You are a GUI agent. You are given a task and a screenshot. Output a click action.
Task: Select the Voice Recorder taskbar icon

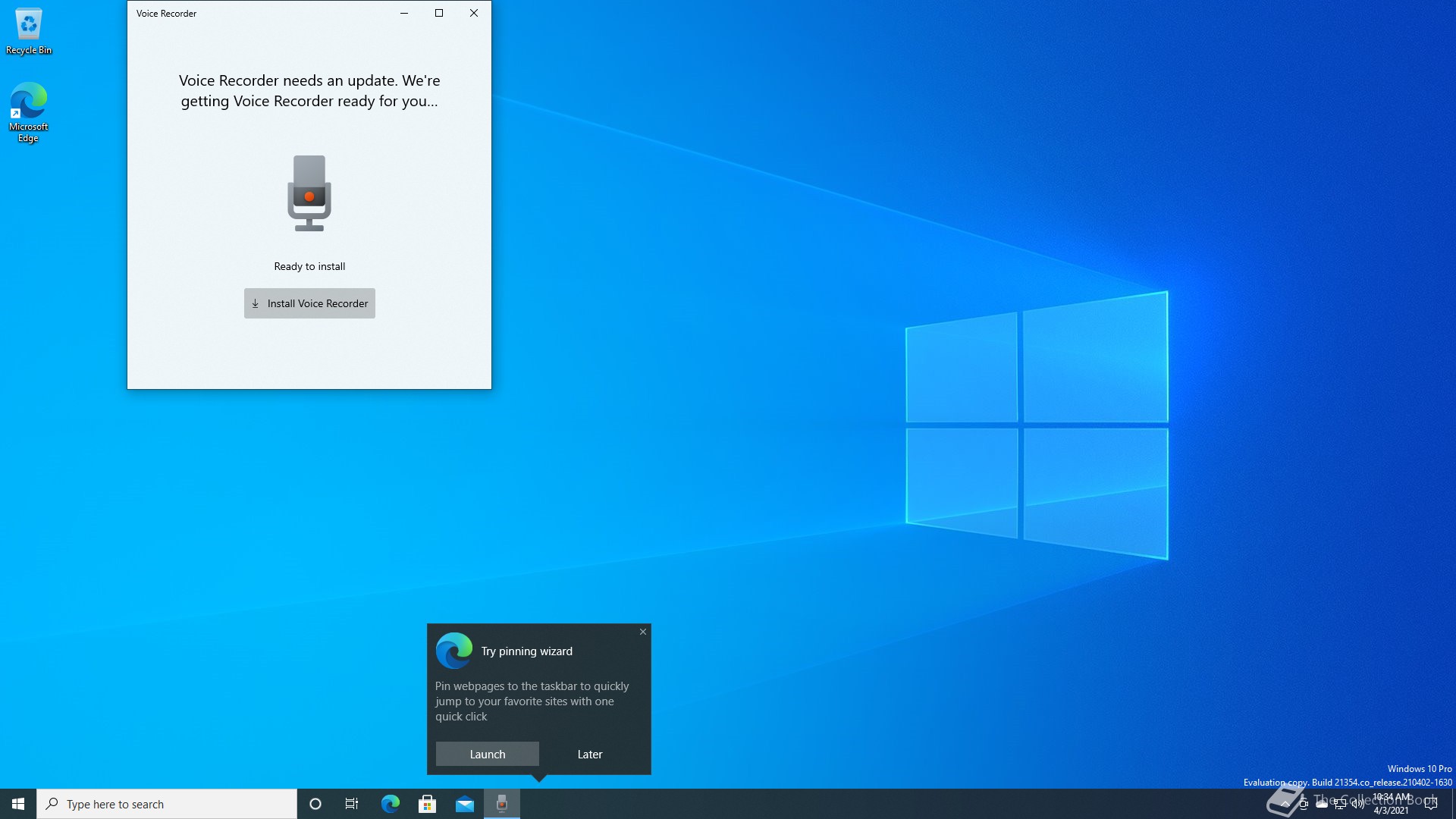pyautogui.click(x=502, y=804)
